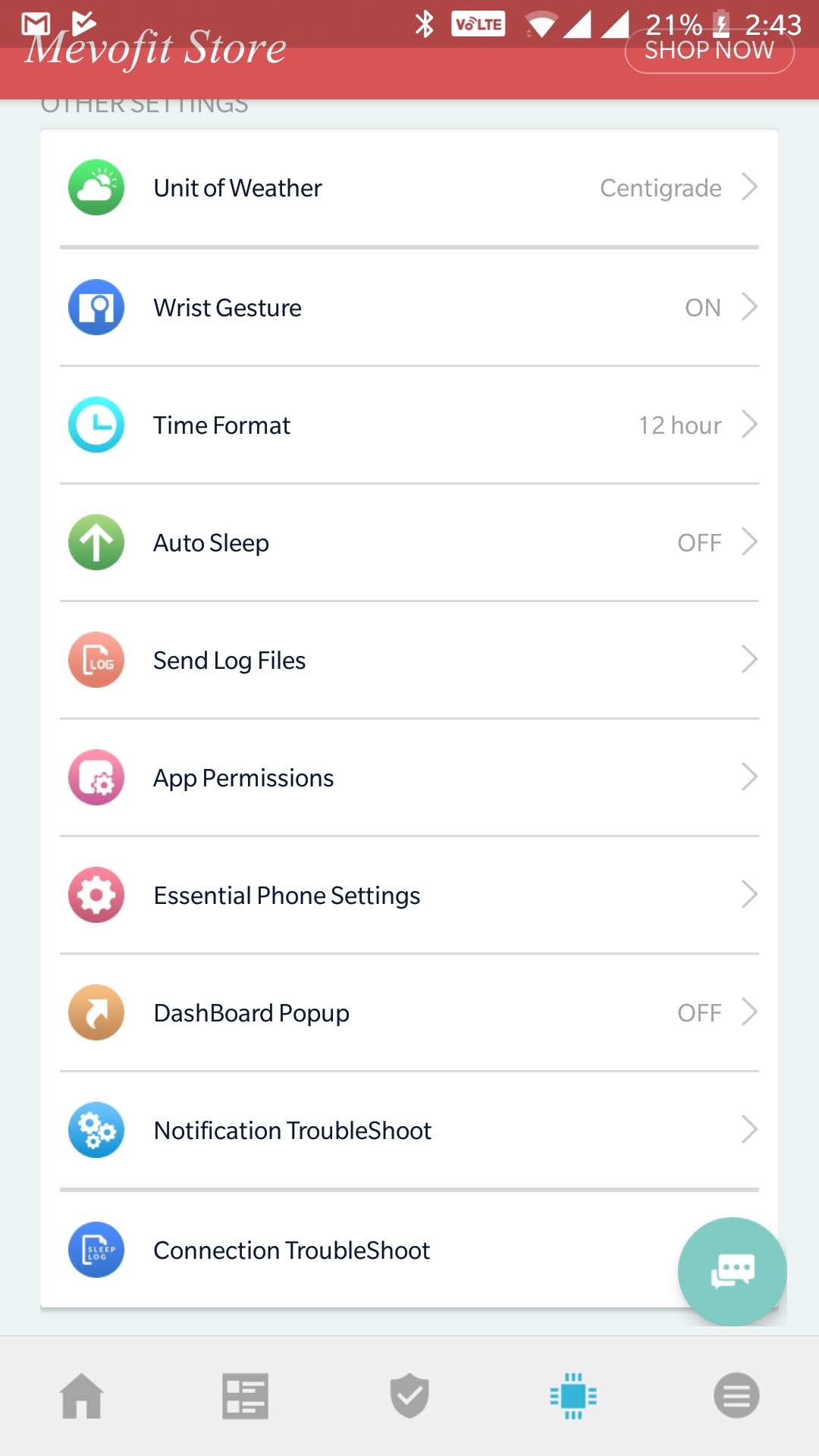This screenshot has height=1456, width=819.
Task: Toggle Auto Sleep OFF setting
Action: coord(698,543)
